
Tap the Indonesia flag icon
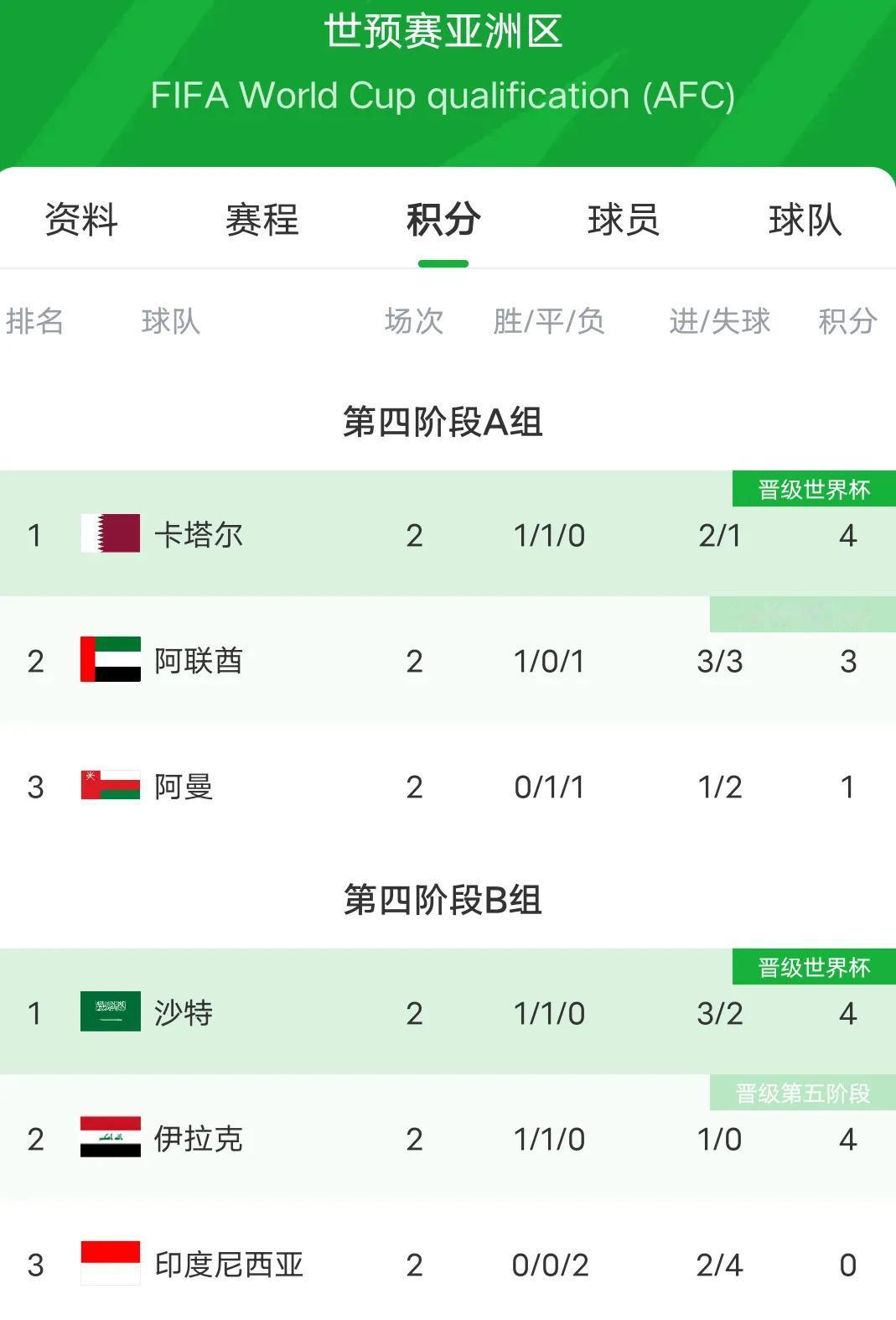(x=110, y=1263)
